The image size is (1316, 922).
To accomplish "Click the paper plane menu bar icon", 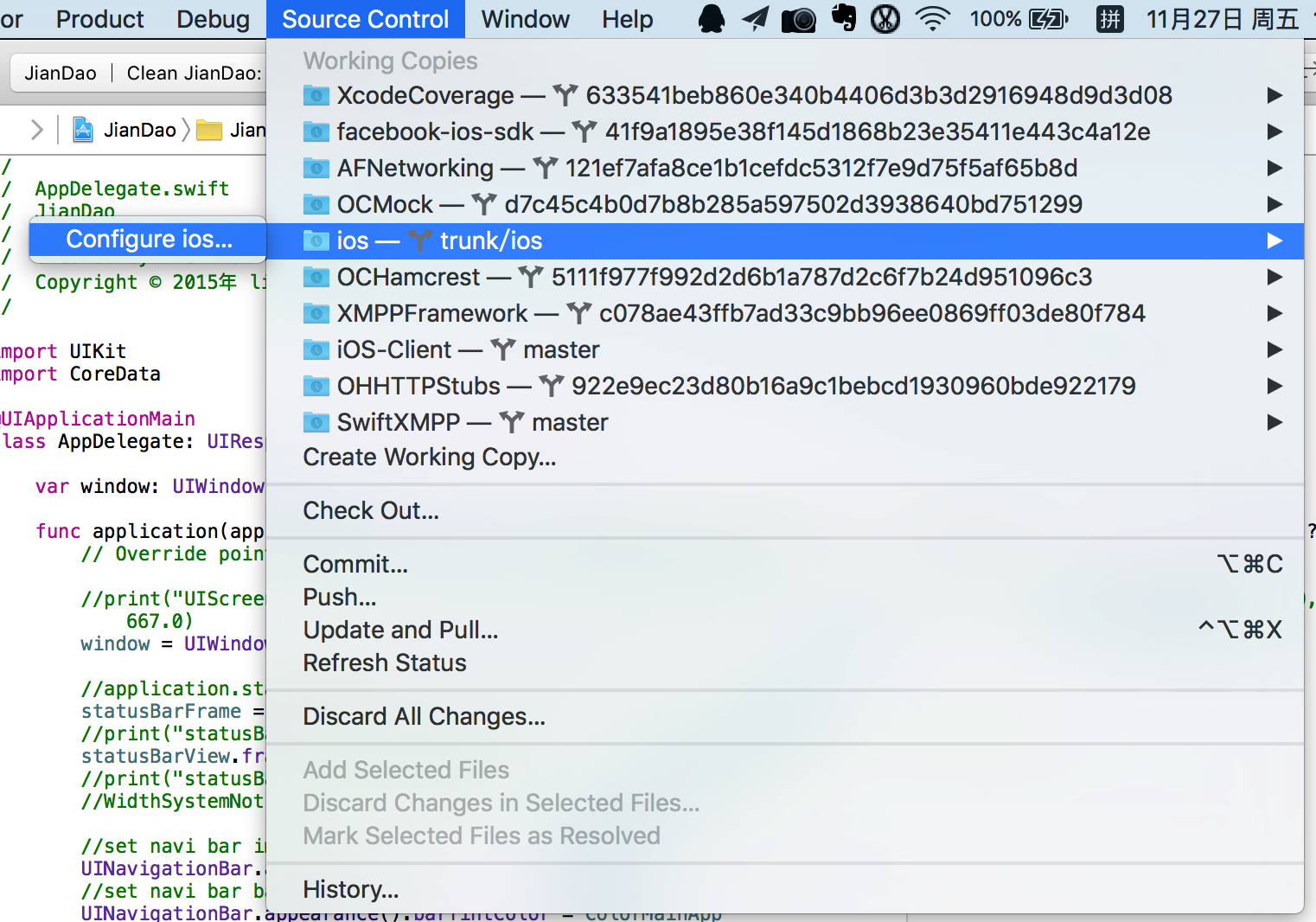I will [755, 19].
